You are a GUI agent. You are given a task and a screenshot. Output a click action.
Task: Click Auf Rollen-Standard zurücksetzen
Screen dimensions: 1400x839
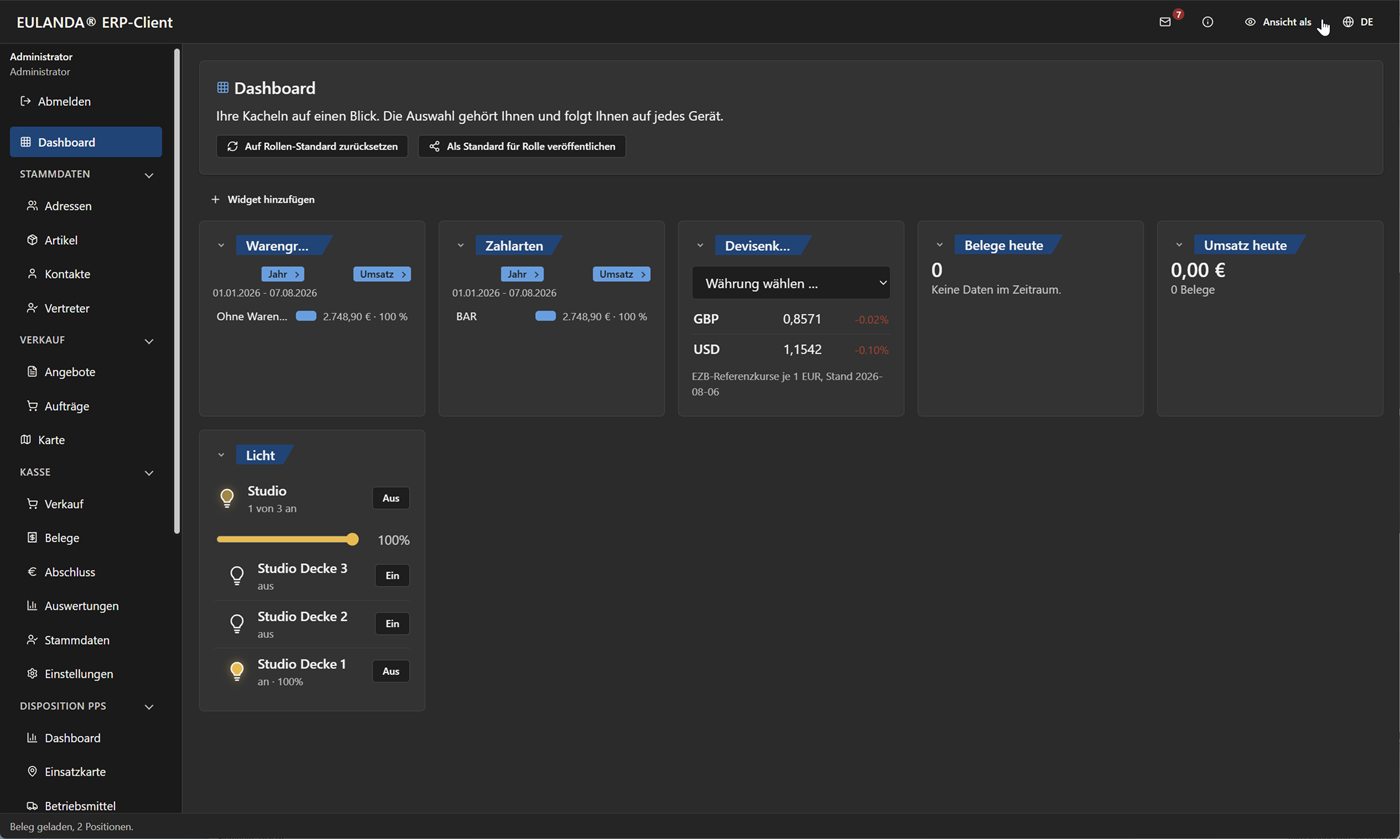[312, 146]
